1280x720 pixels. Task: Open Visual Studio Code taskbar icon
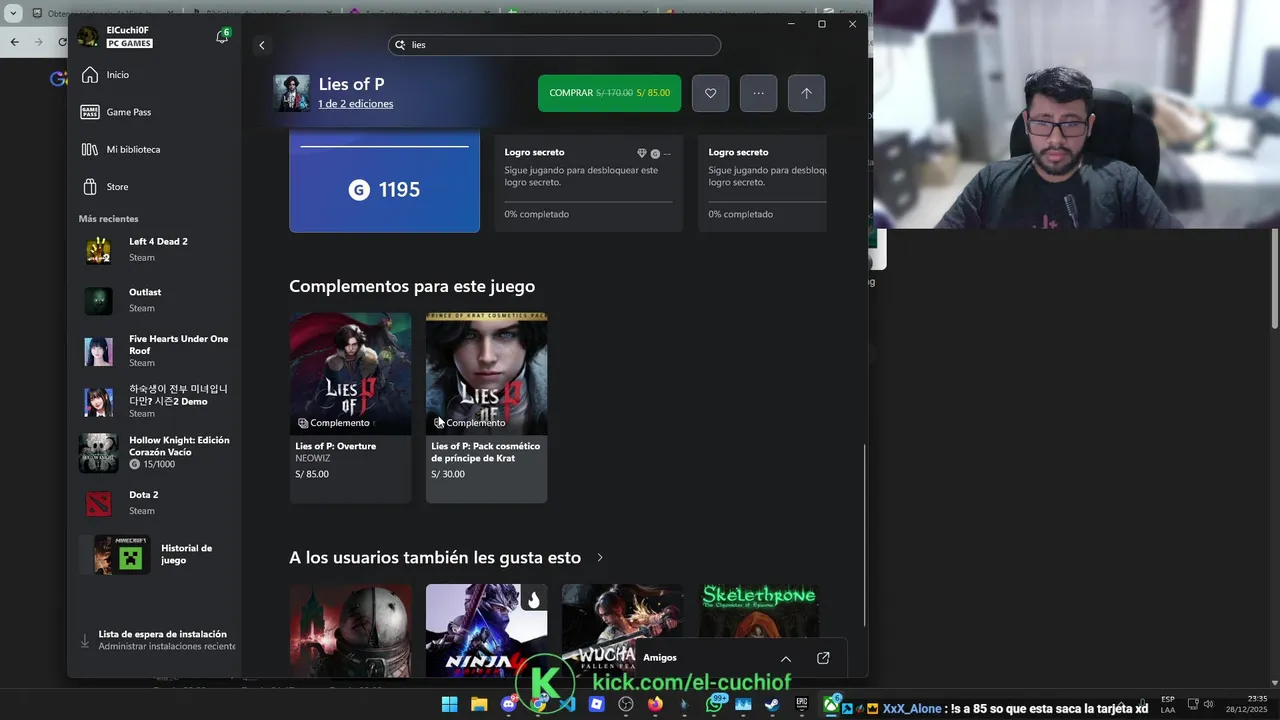click(567, 705)
